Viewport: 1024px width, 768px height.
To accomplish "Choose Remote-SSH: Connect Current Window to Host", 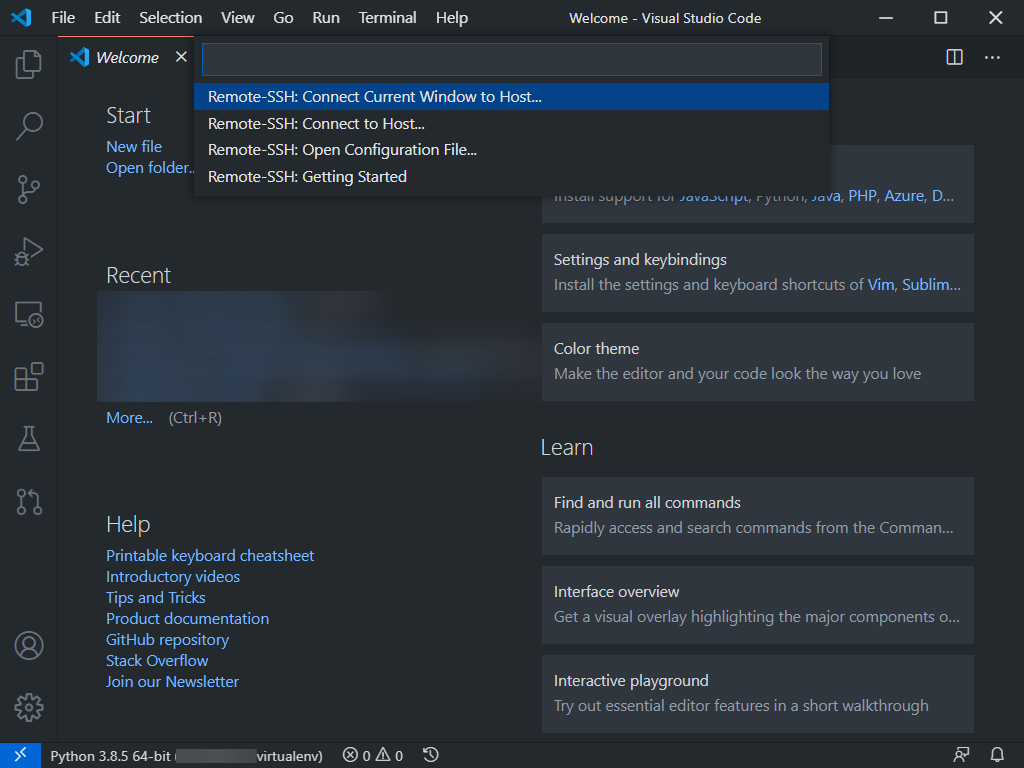I will [511, 97].
